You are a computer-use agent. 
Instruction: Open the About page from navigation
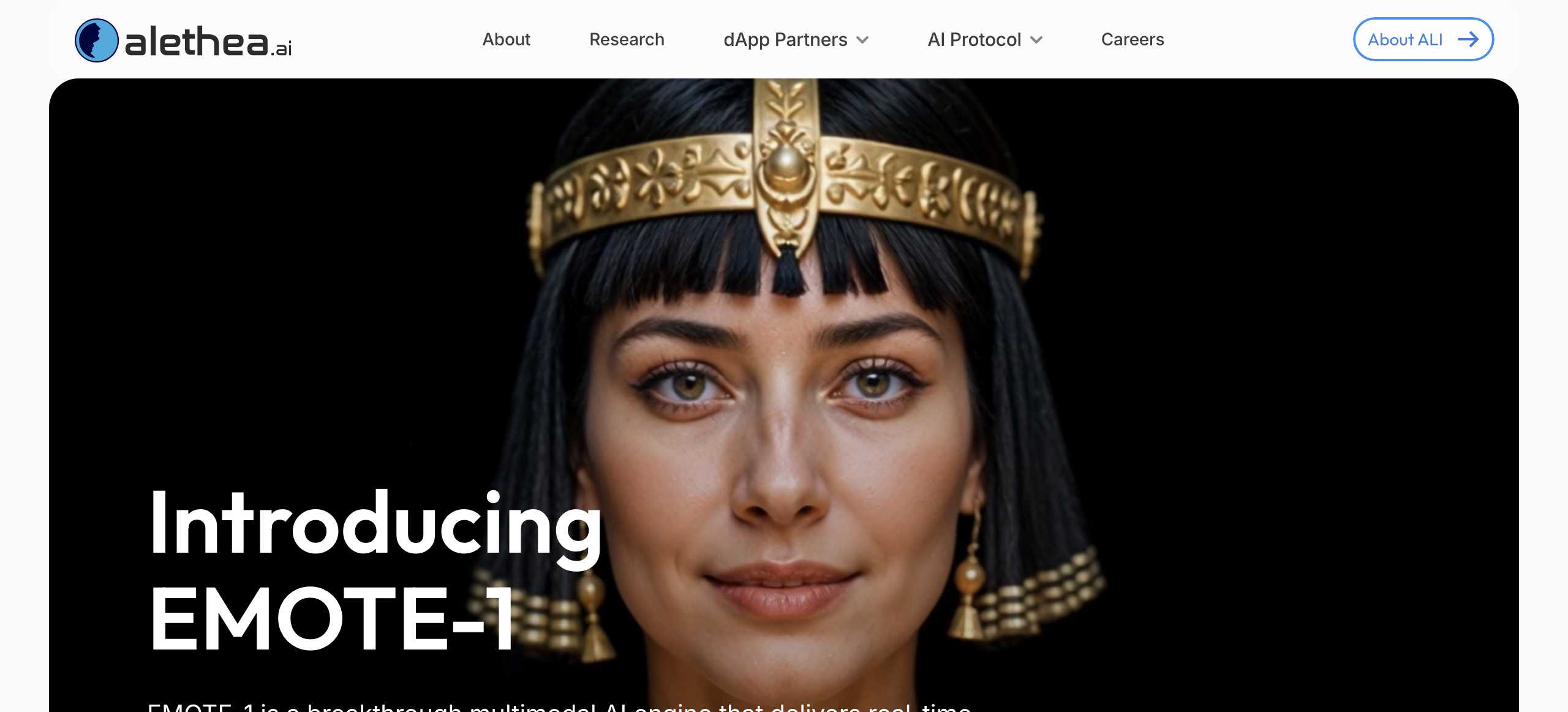(x=506, y=39)
